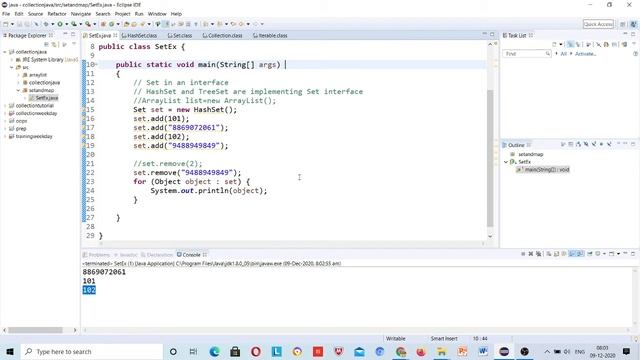Toggle Mark Occurrences in main toolbar

(166, 24)
